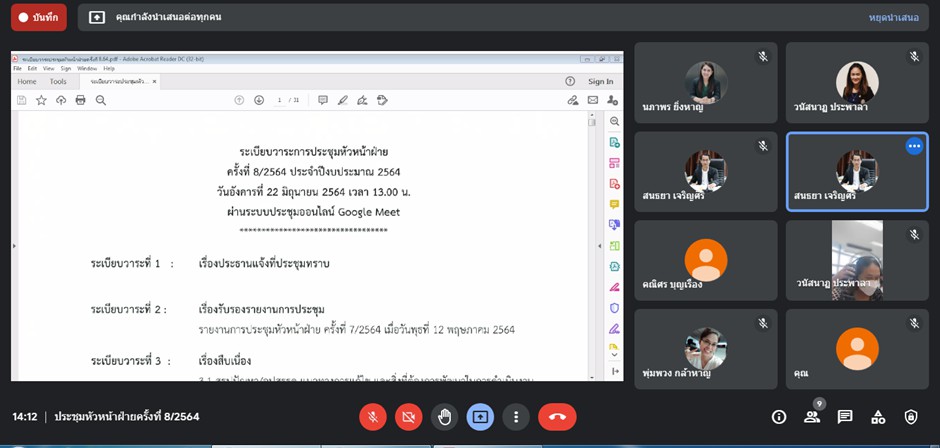Turn on the camera
Image resolution: width=940 pixels, height=448 pixels.
(408, 417)
